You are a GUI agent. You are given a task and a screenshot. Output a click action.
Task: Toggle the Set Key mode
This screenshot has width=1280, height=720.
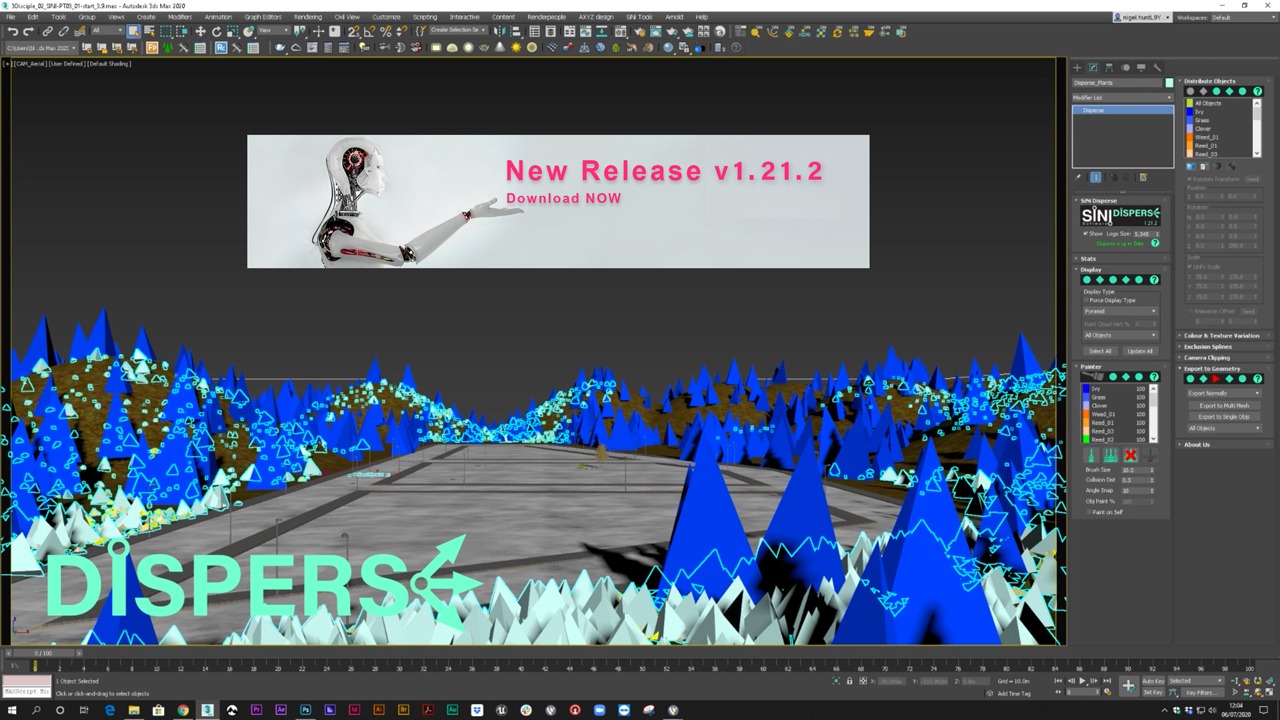(1153, 692)
